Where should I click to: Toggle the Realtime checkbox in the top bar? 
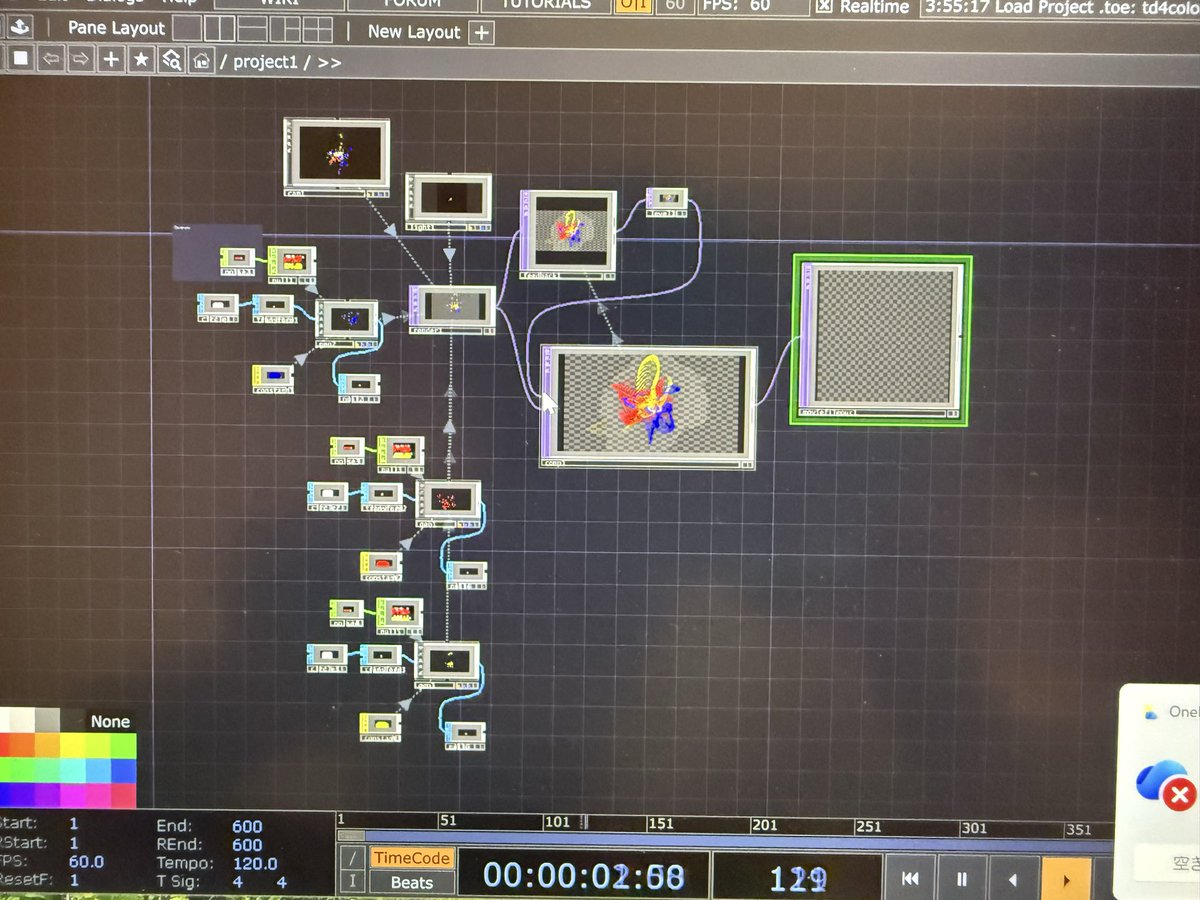[822, 8]
